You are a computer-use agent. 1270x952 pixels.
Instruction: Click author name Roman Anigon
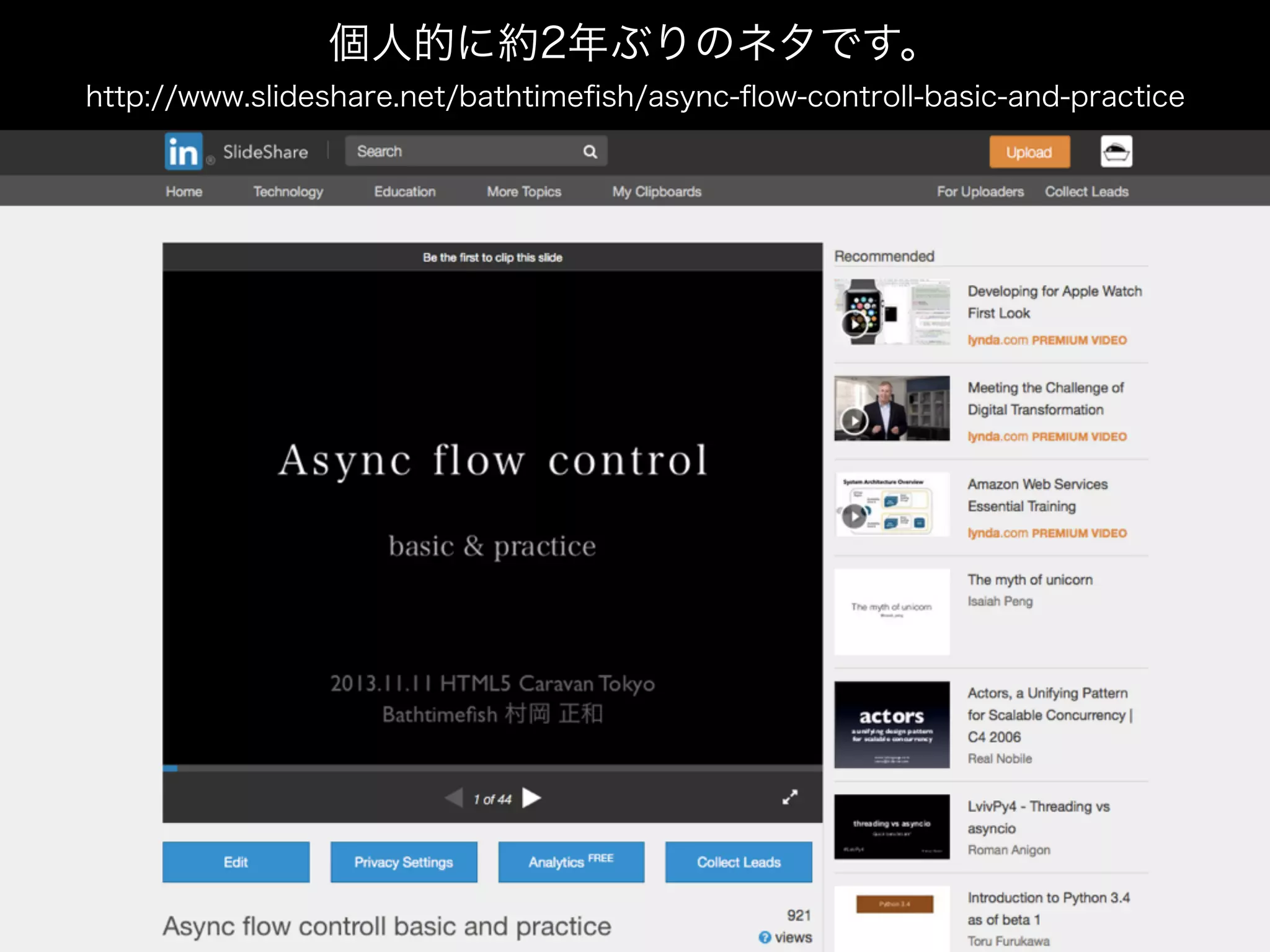click(x=1009, y=850)
